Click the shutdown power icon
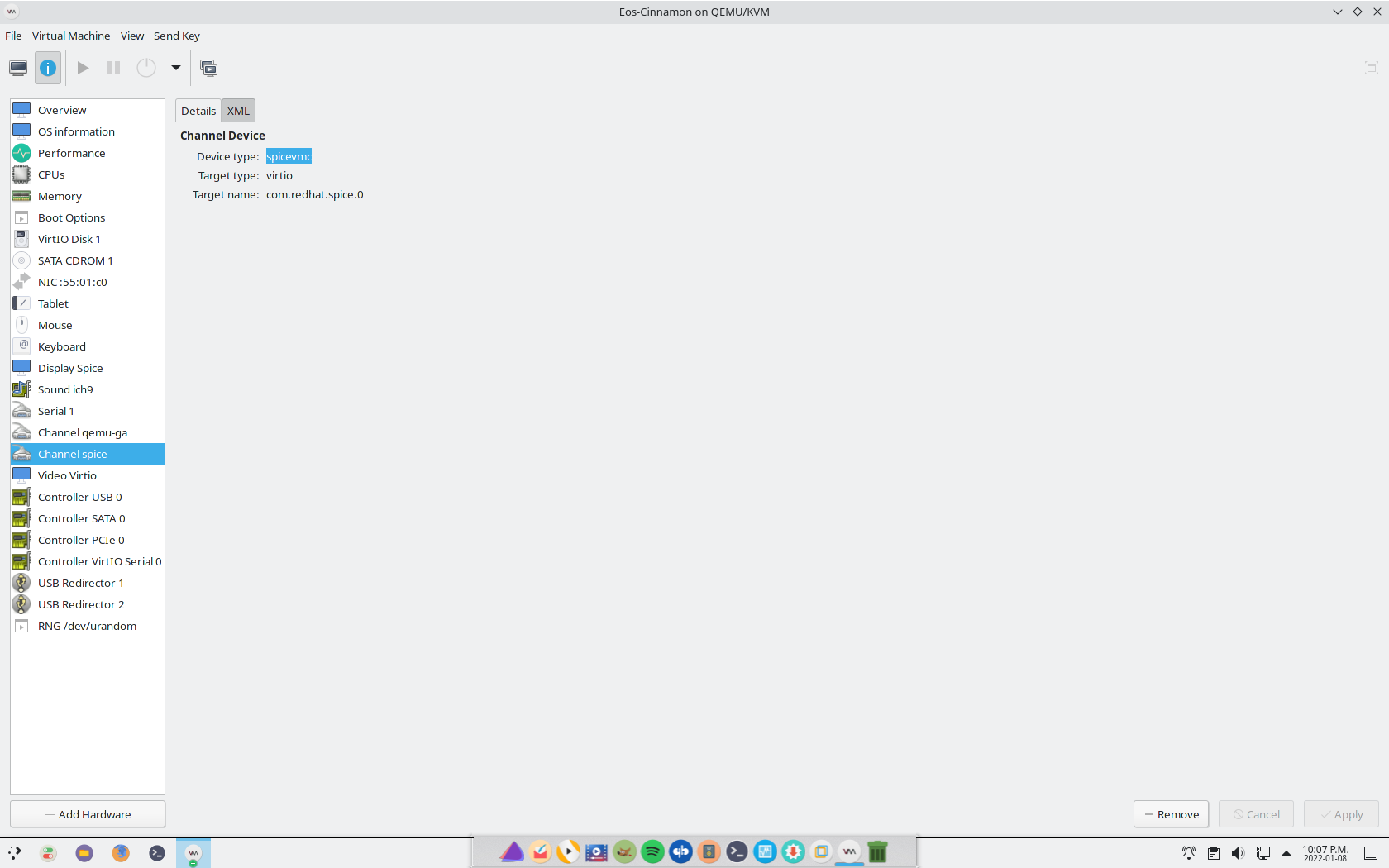Viewport: 1389px width, 868px height. (146, 68)
